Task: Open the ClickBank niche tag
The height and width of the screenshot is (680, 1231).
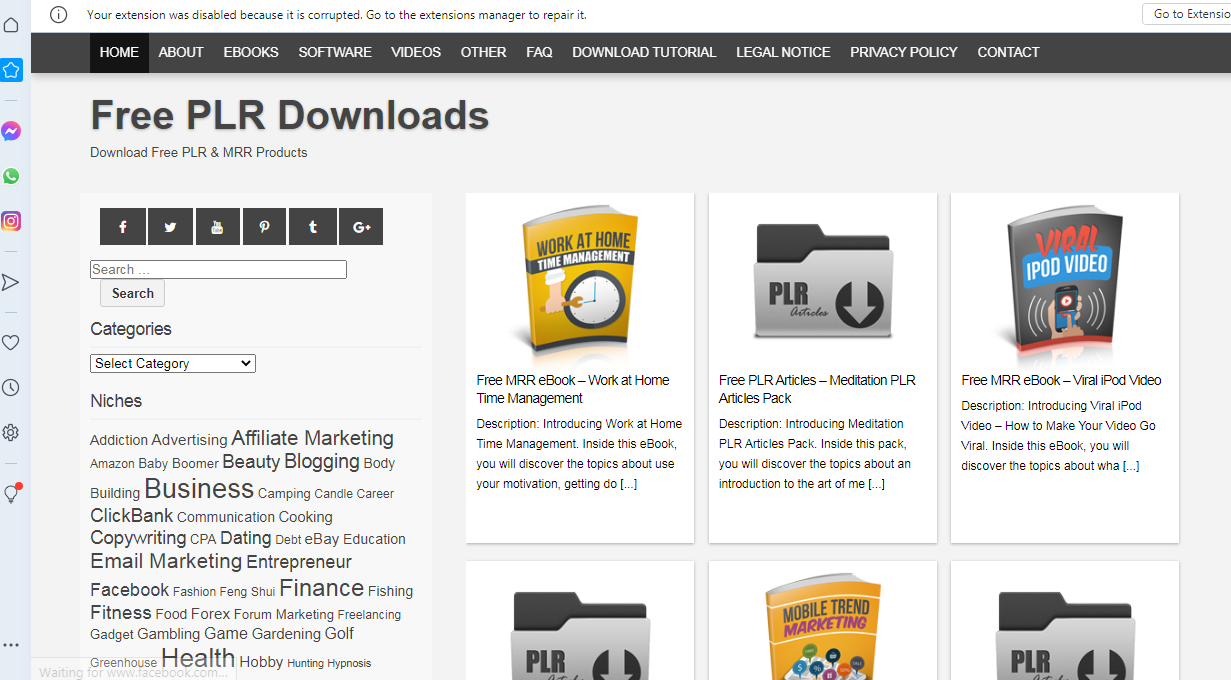Action: click(x=131, y=516)
